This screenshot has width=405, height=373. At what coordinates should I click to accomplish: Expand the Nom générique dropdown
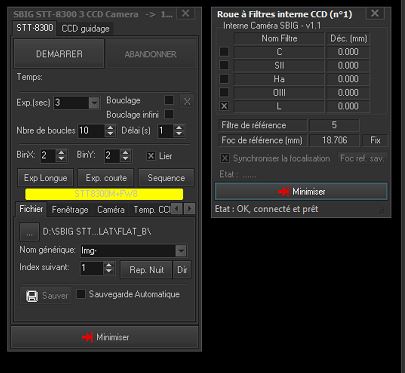[x=181, y=250]
